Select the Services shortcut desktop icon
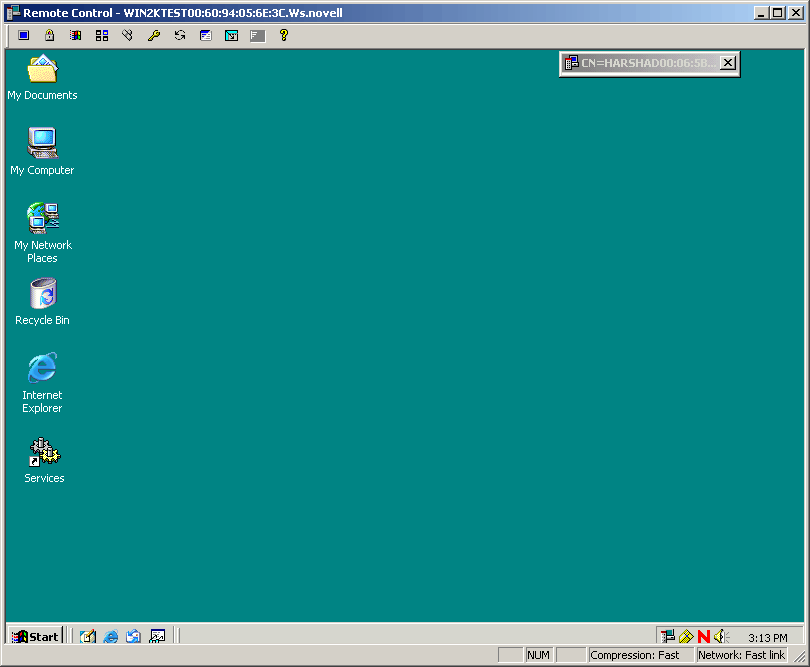This screenshot has width=810, height=667. (44, 460)
